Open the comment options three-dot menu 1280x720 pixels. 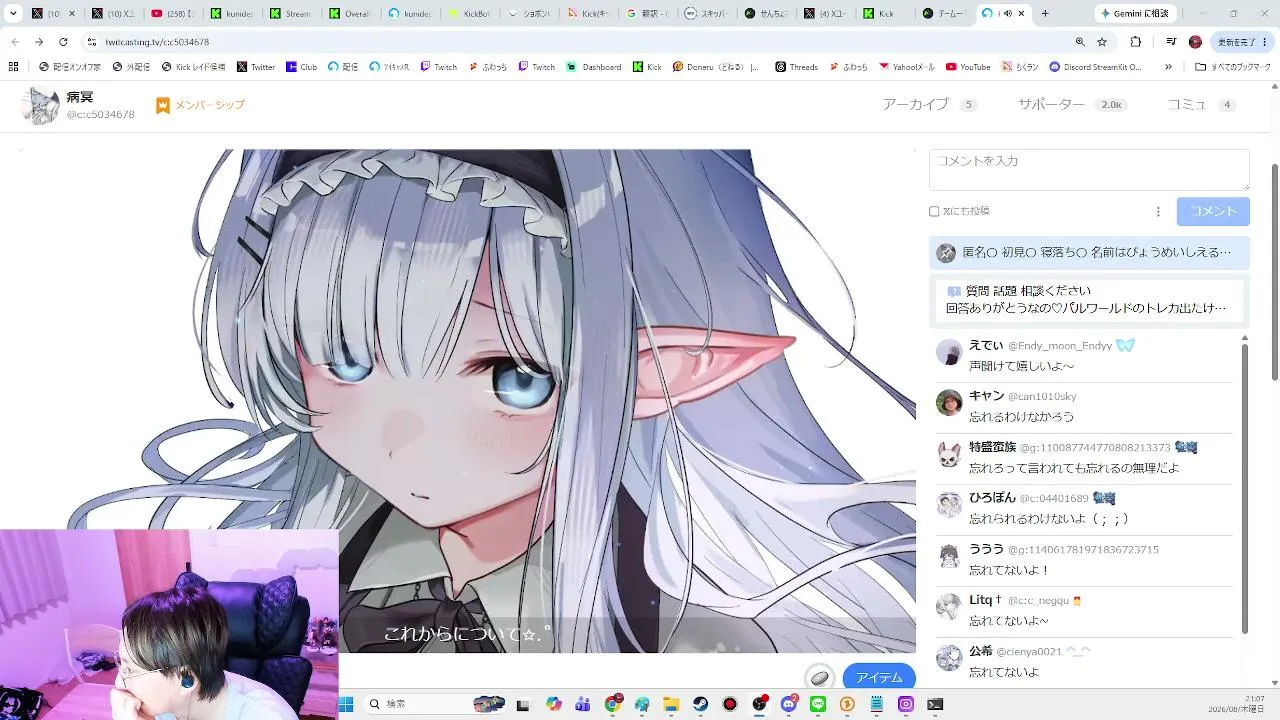(1158, 211)
